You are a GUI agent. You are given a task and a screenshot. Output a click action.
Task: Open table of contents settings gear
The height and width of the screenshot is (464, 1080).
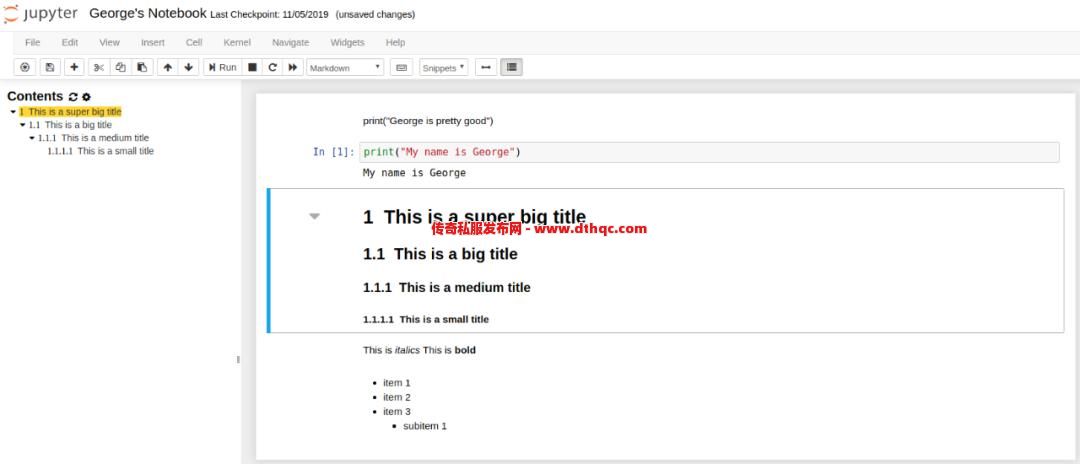point(86,97)
